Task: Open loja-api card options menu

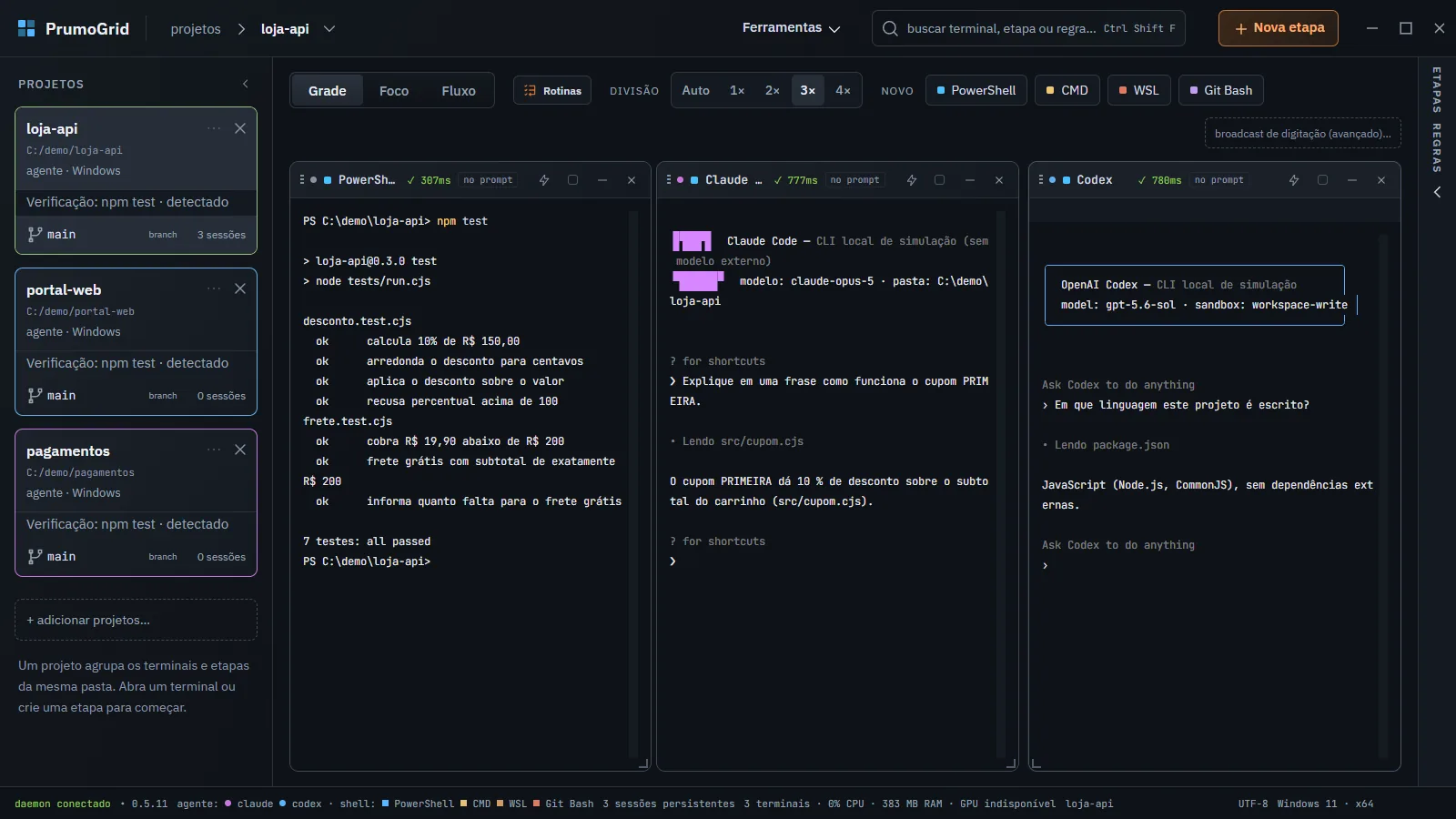Action: point(214,128)
